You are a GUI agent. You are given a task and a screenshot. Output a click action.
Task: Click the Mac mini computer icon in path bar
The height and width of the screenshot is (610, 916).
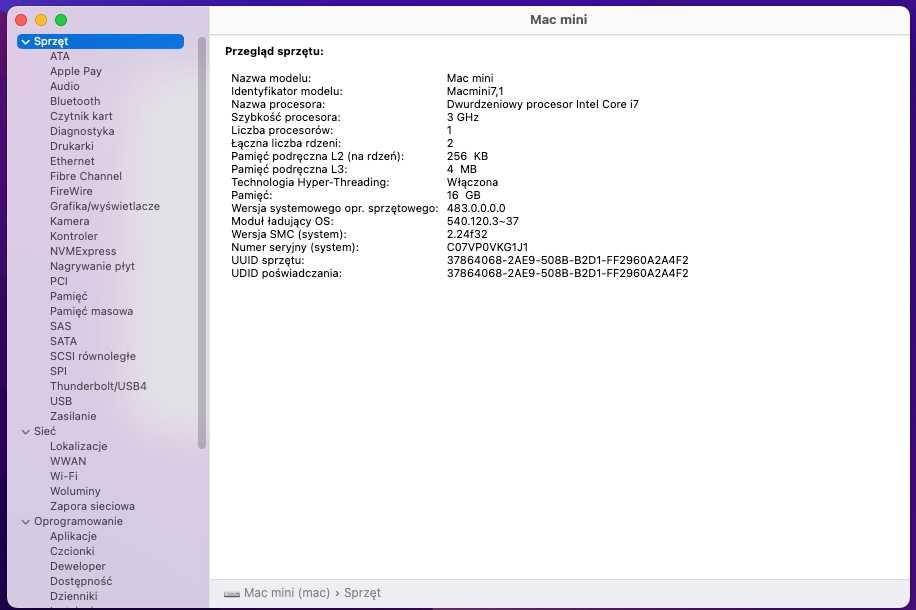point(232,594)
